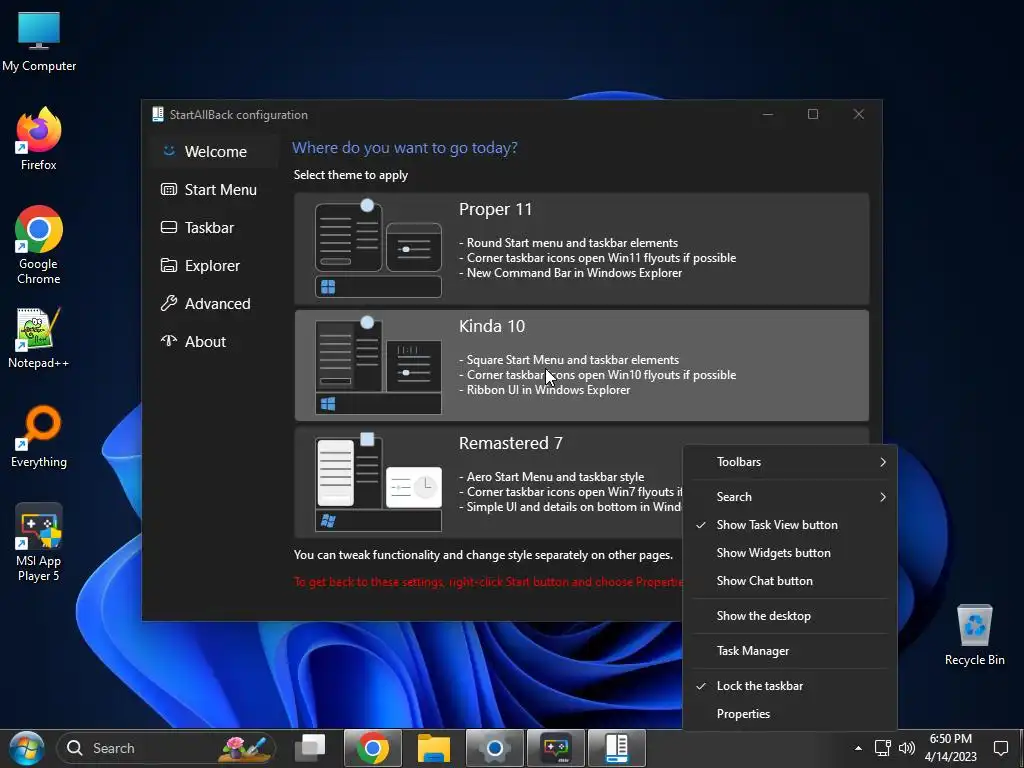Viewport: 1024px width, 768px height.
Task: Switch to Chrome in the taskbar
Action: [x=372, y=748]
